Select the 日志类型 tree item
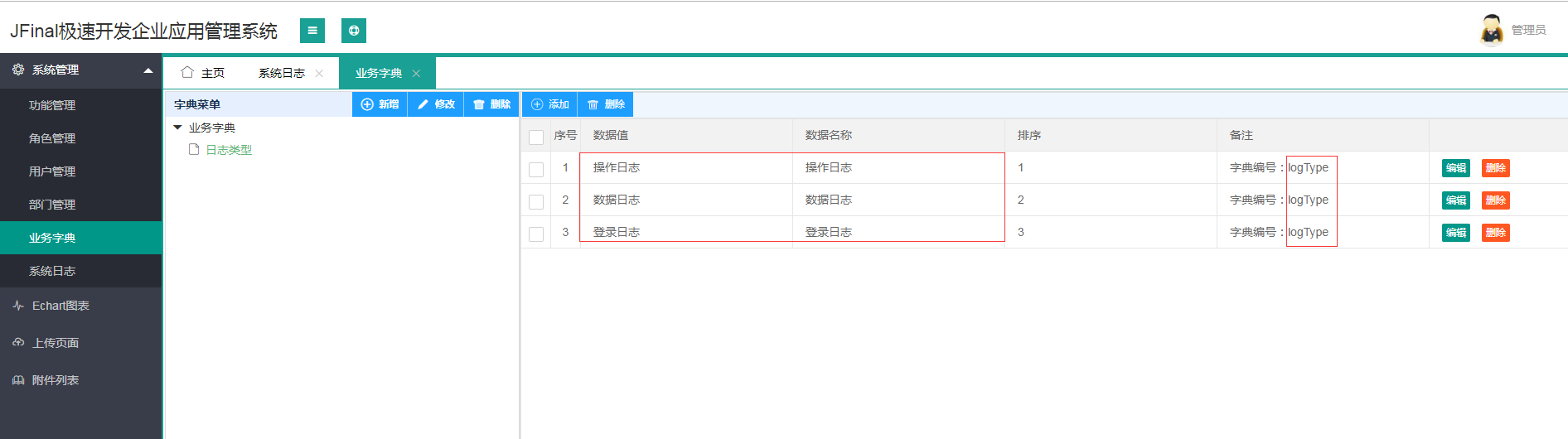The image size is (1568, 439). coord(229,150)
